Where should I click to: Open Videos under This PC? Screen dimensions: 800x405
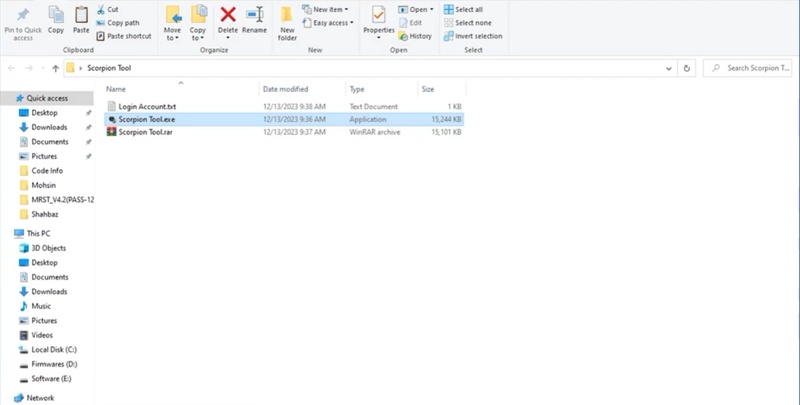[42, 335]
